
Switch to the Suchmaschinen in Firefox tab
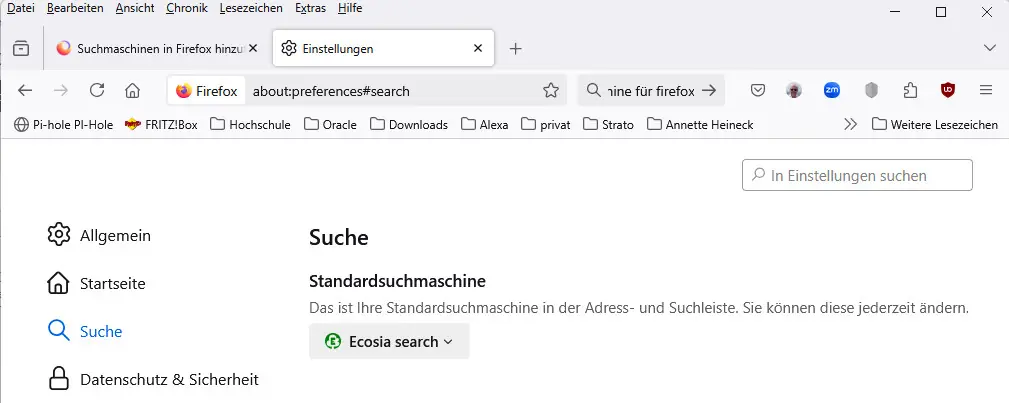[x=156, y=48]
